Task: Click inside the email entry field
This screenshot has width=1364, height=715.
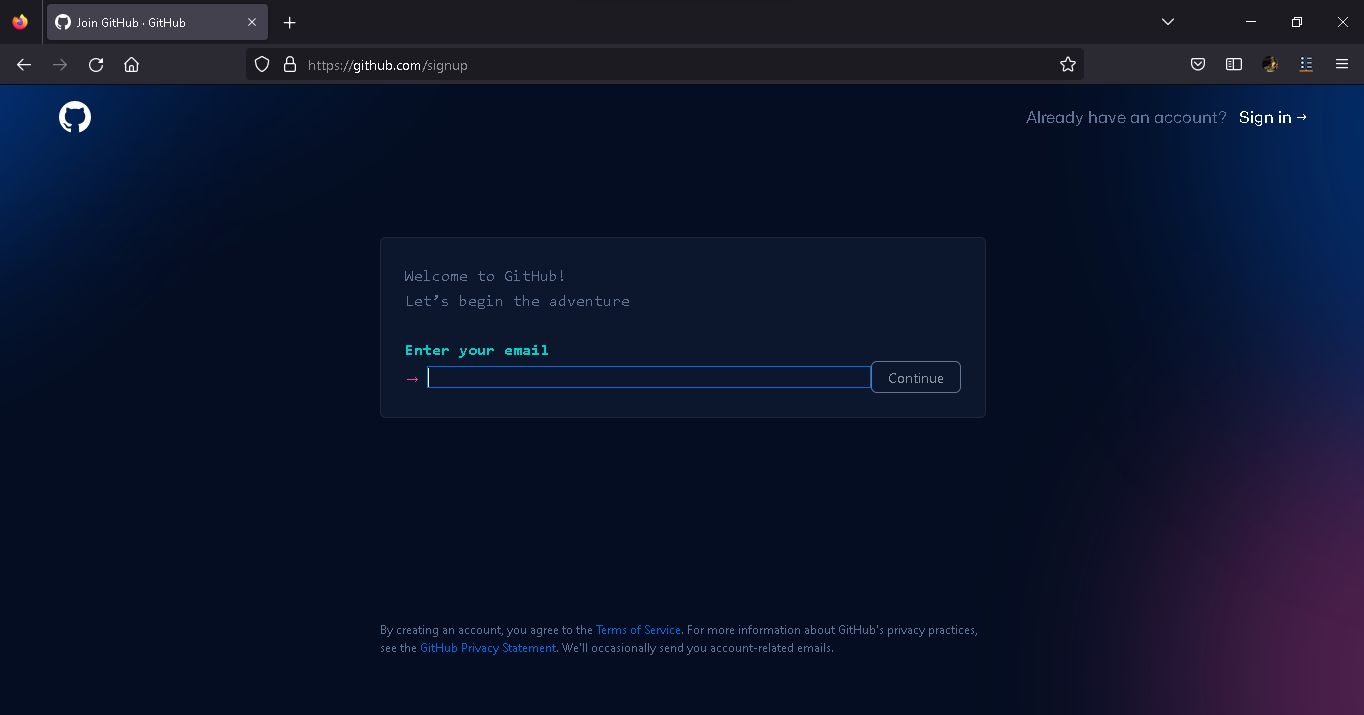Action: 648,377
